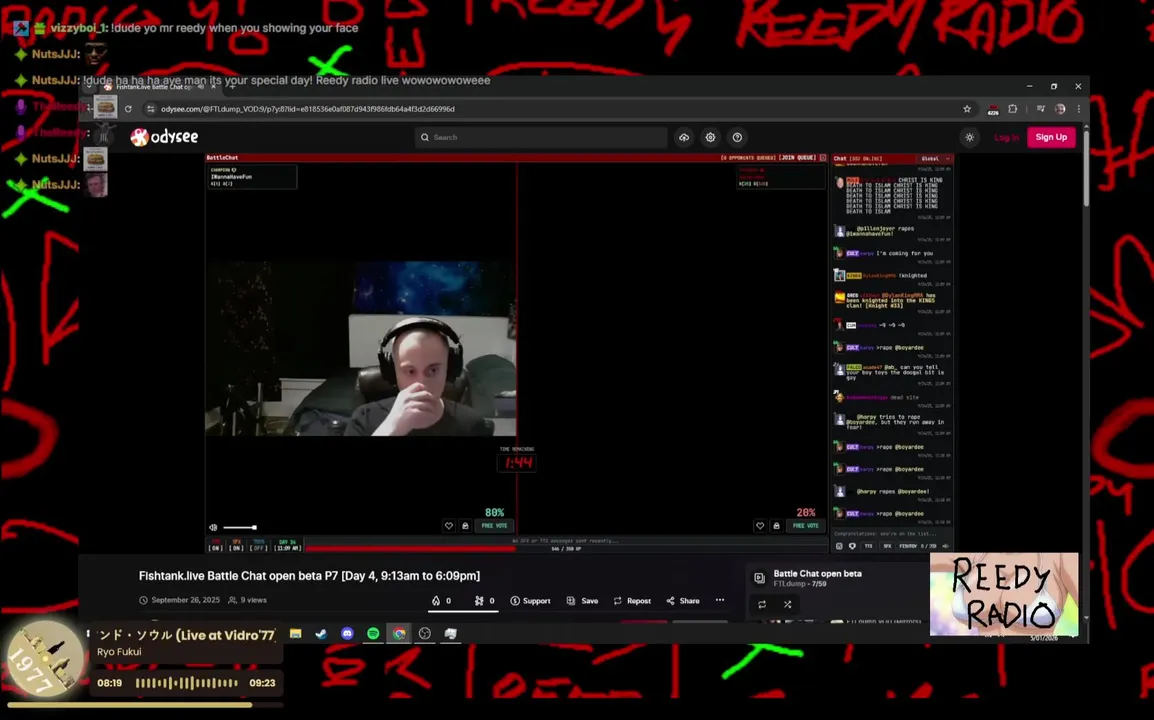Click the TTS button under chat
The width and height of the screenshot is (1154, 720).
[x=868, y=546]
